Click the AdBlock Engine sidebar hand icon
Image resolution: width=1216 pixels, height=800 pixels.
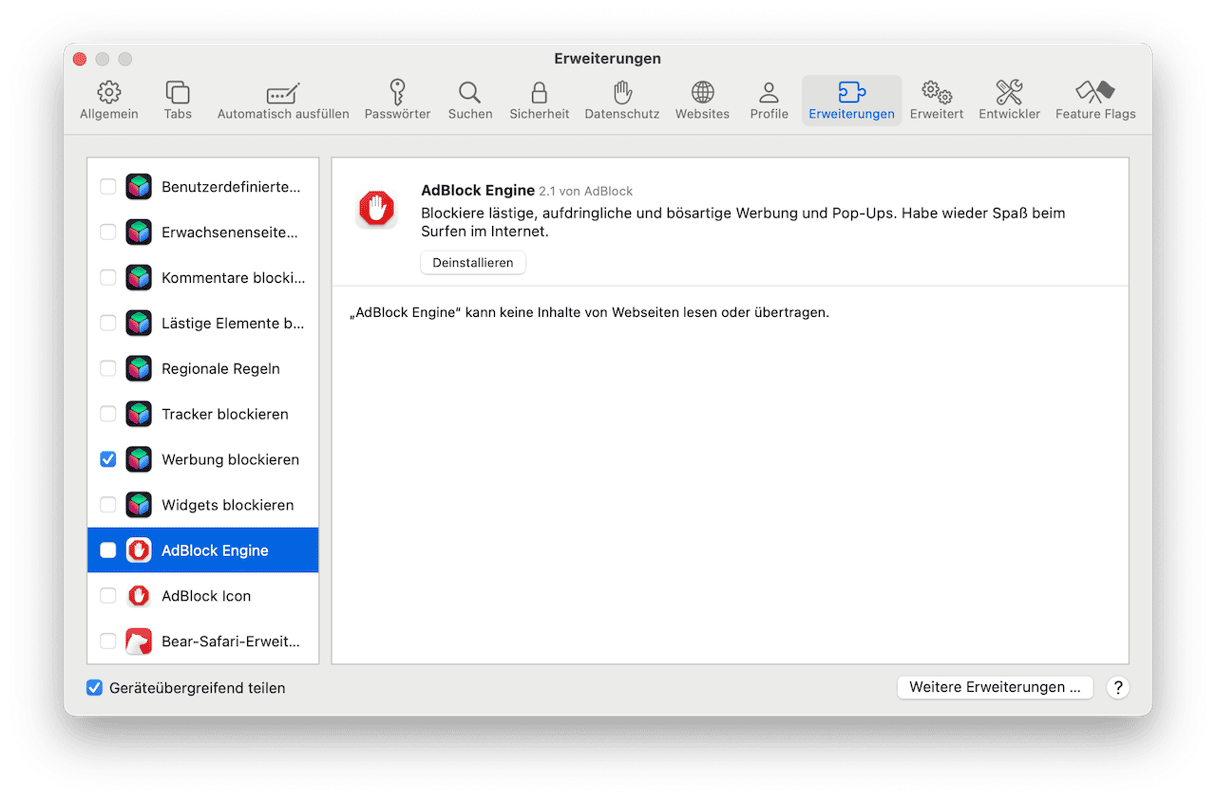point(139,550)
